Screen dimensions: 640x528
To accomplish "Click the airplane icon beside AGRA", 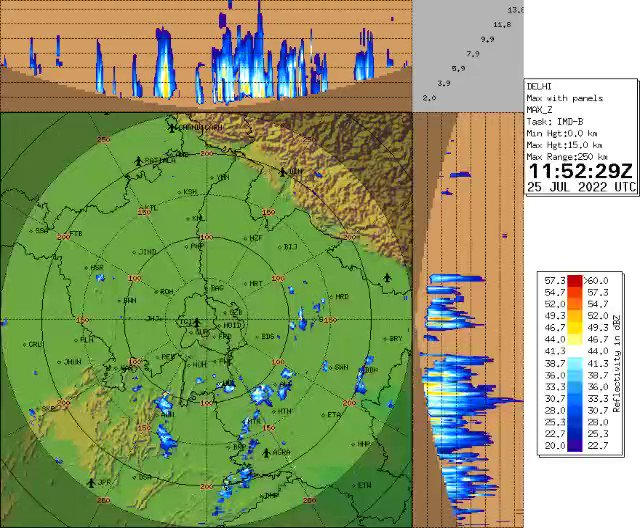I will tap(266, 452).
